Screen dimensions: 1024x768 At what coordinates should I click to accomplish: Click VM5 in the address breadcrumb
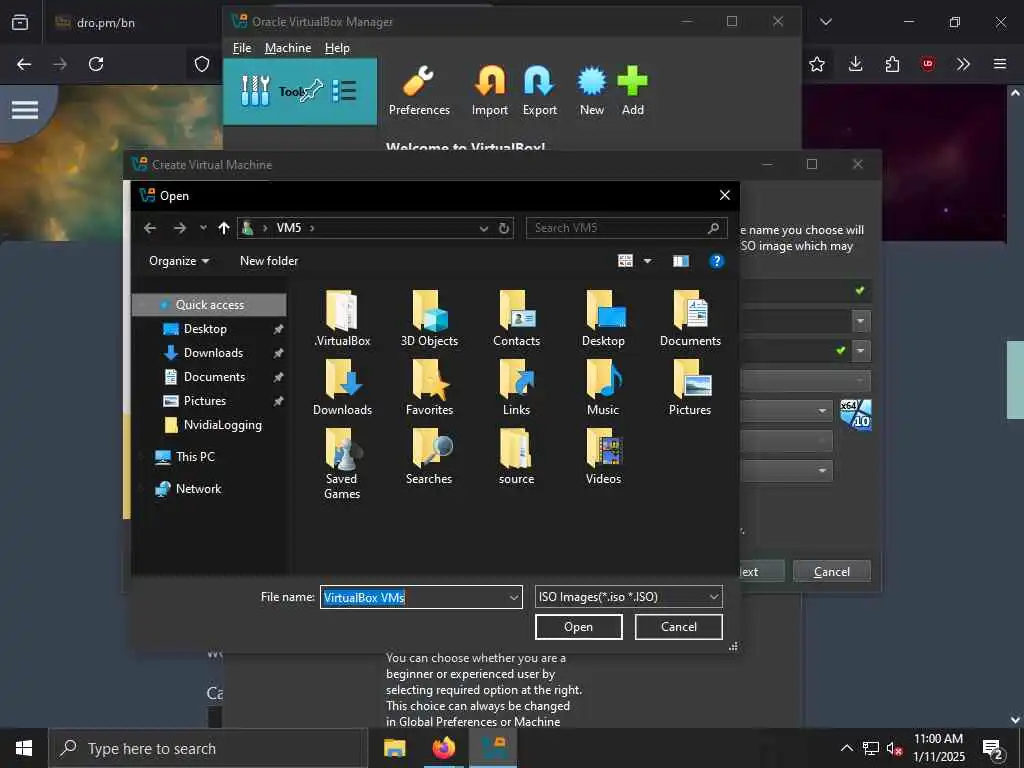point(289,228)
